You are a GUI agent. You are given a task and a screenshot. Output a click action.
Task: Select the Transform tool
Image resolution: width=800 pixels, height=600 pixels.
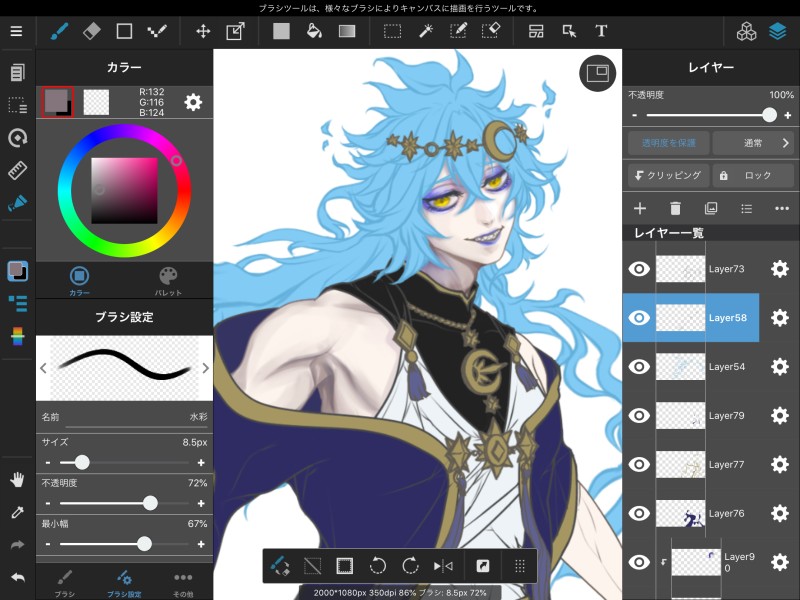(235, 31)
